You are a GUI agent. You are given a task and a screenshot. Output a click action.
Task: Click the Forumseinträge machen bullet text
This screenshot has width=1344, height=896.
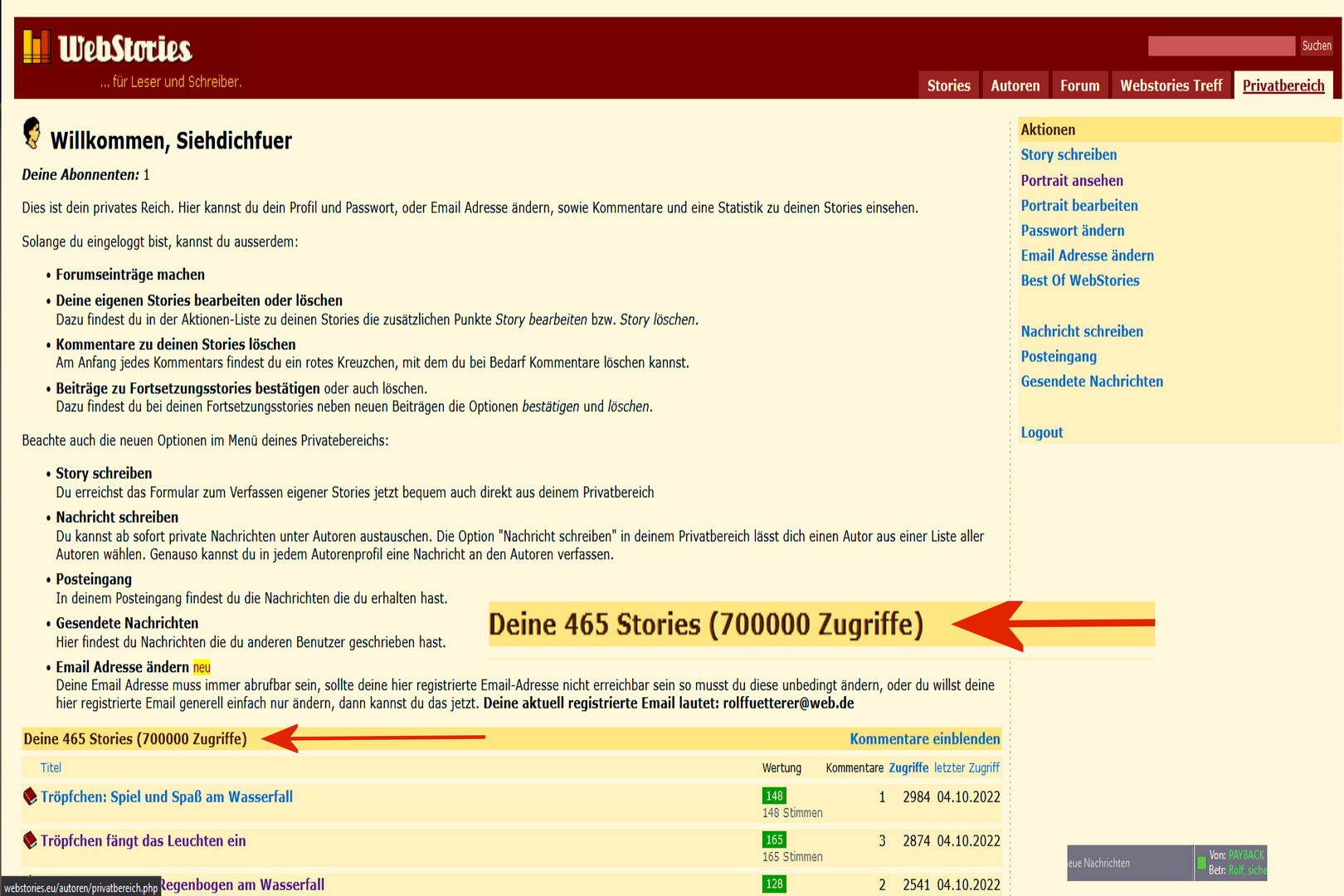click(x=130, y=275)
